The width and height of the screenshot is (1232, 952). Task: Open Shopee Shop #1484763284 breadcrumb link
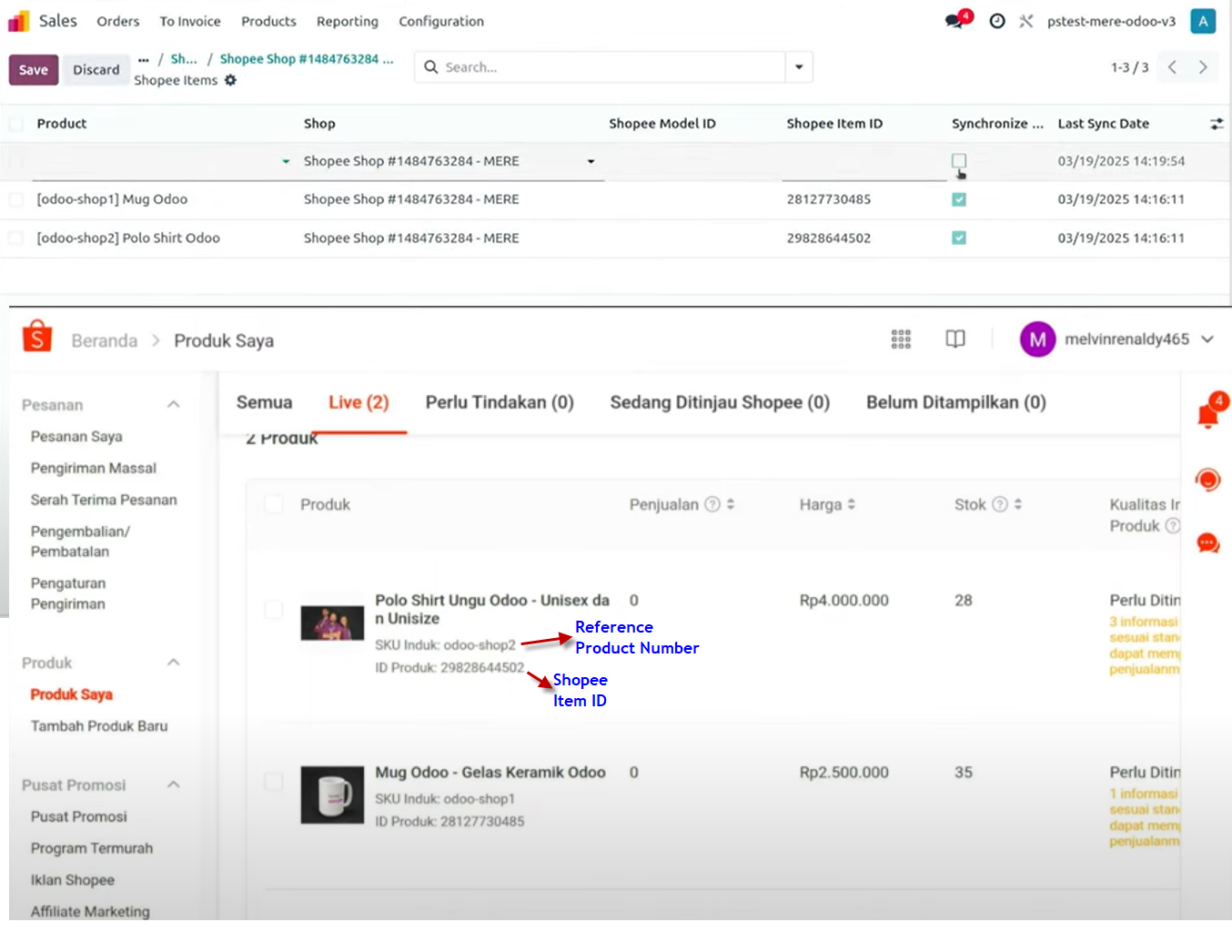click(x=307, y=59)
